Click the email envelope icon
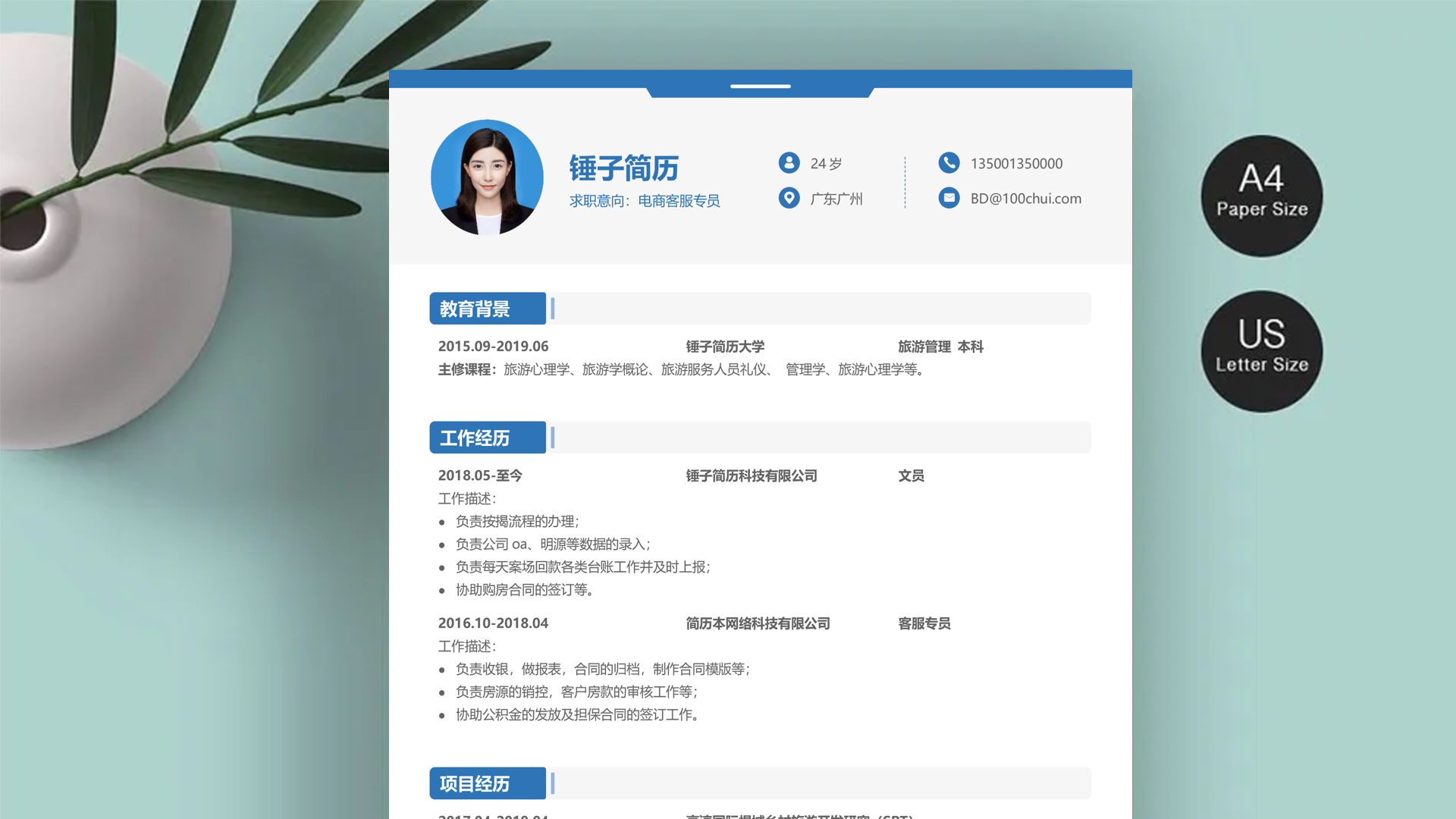The width and height of the screenshot is (1456, 819). (949, 198)
